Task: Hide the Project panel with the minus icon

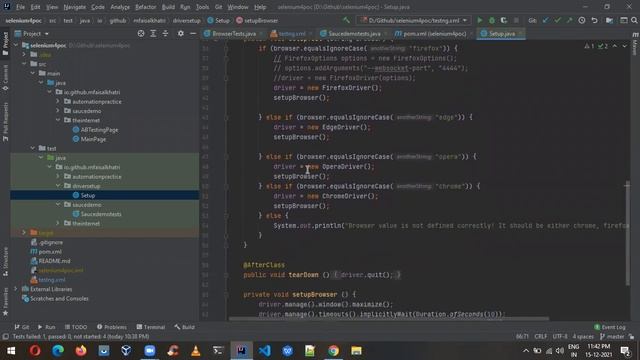Action: tap(193, 33)
